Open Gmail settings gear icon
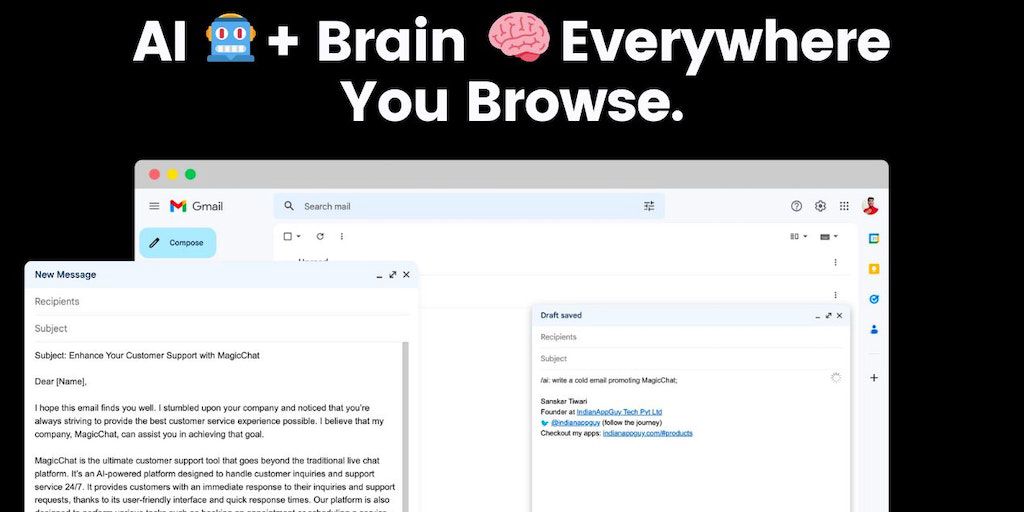This screenshot has height=512, width=1024. [820, 206]
